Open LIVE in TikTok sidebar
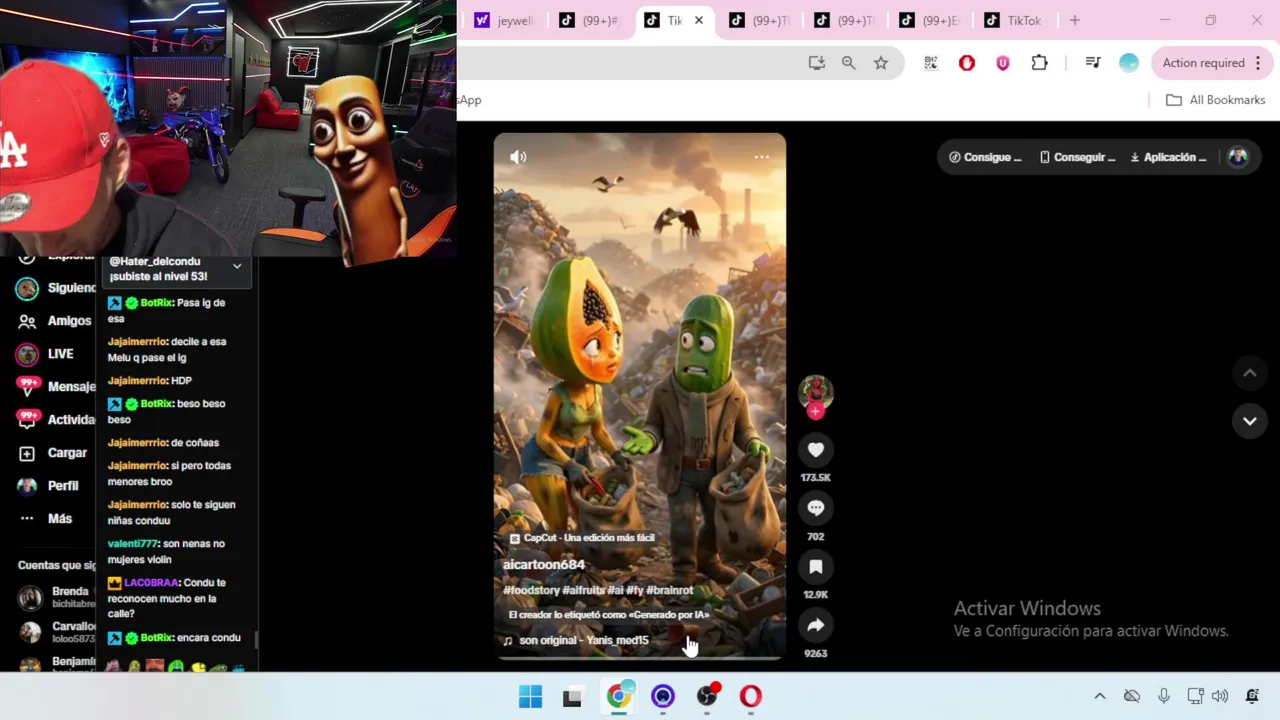This screenshot has height=720, width=1280. pos(46,354)
